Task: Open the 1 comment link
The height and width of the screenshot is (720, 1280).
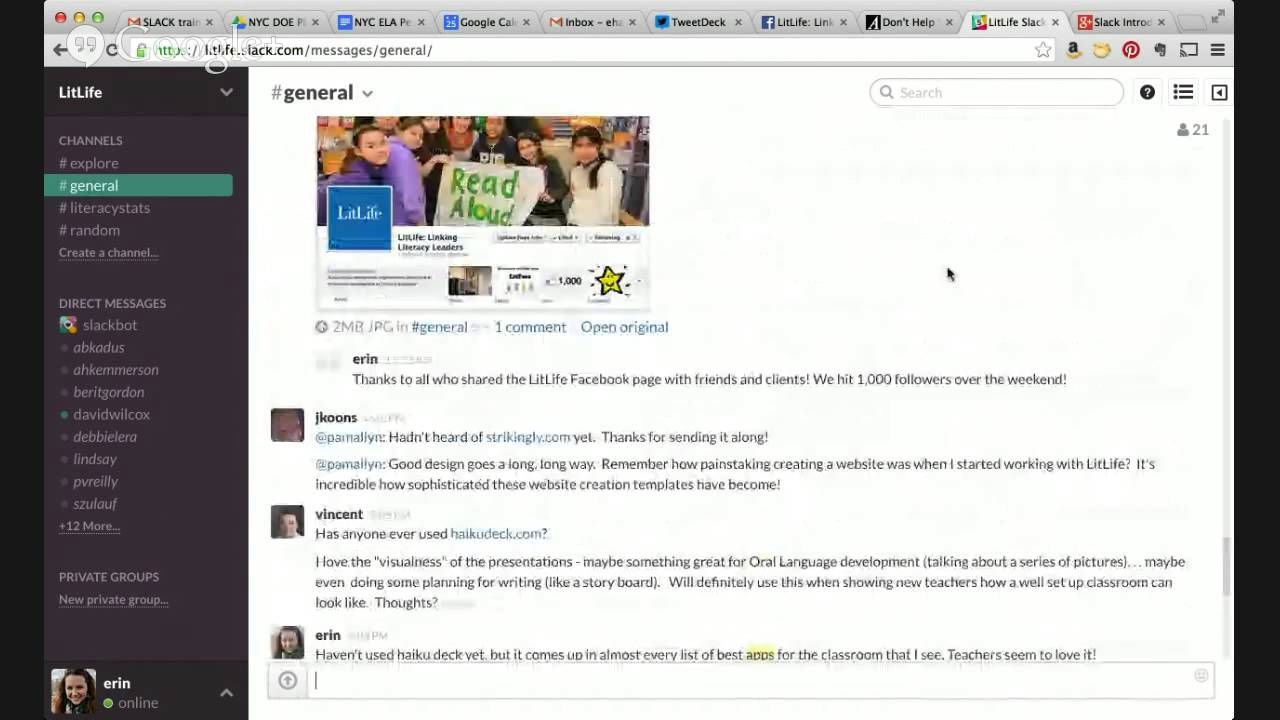Action: (530, 327)
